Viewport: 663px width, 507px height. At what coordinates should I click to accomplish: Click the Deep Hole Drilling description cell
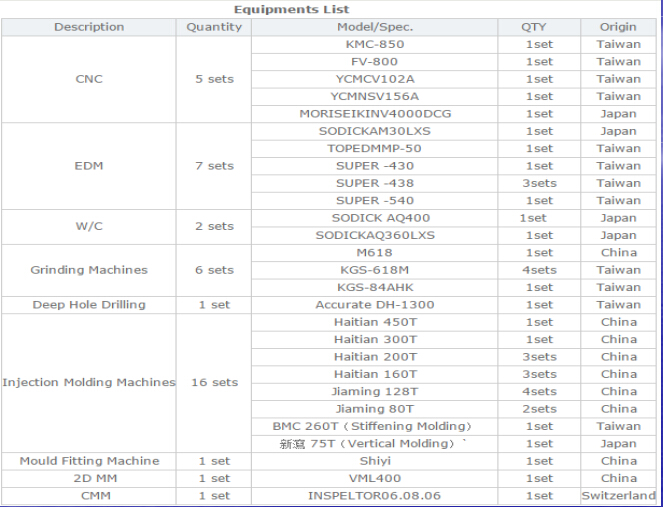tap(89, 304)
